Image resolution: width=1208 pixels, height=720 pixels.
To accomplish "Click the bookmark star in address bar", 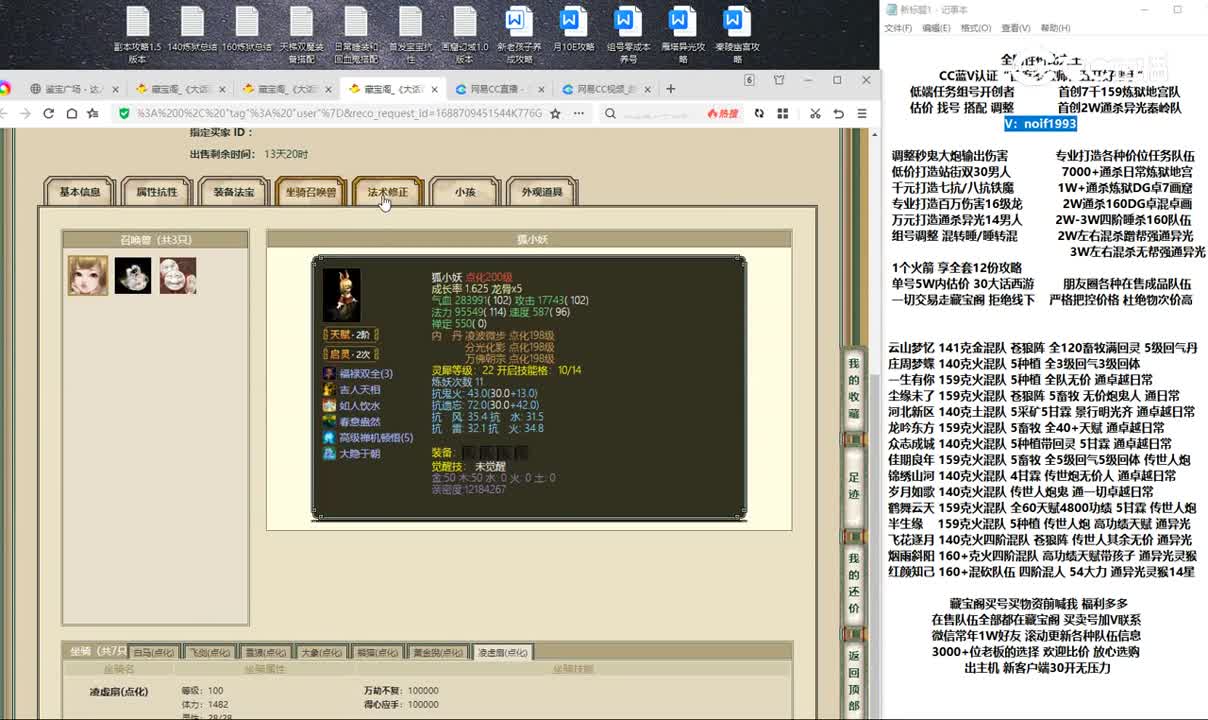I will point(555,114).
